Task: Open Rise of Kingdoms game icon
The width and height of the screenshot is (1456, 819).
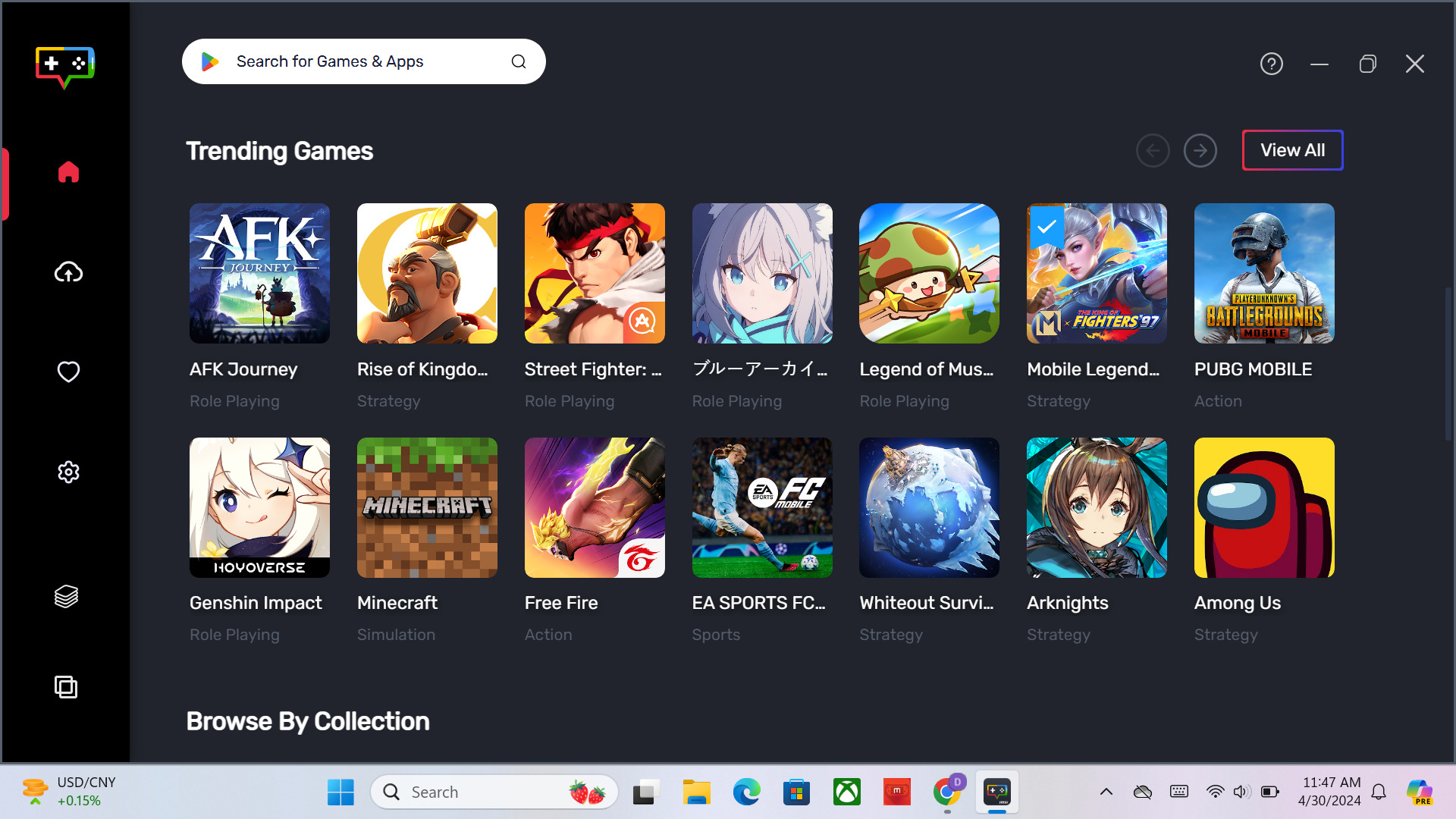Action: tap(427, 273)
